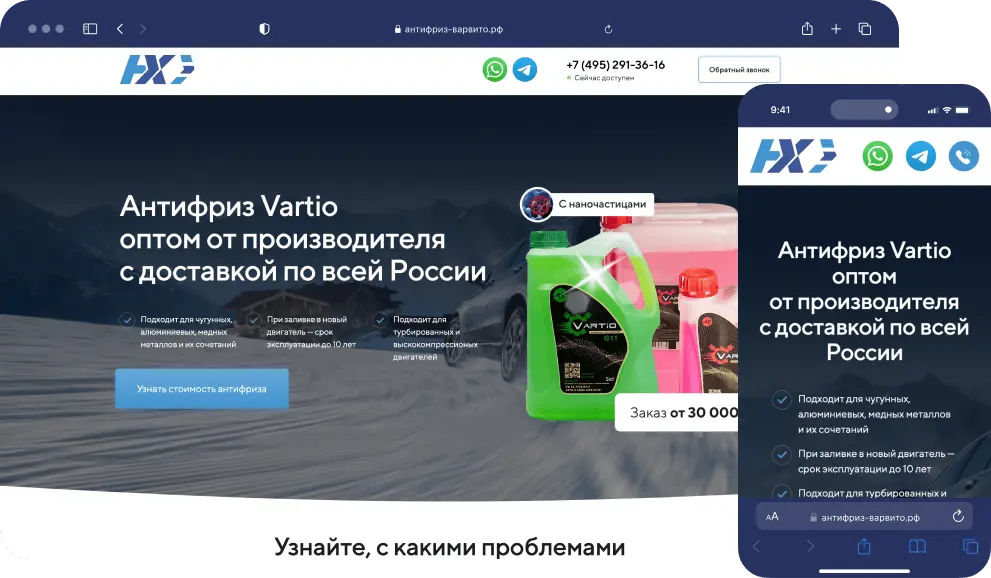Click checkmark for new engine feature on desktop
The height and width of the screenshot is (578, 991).
click(x=253, y=320)
